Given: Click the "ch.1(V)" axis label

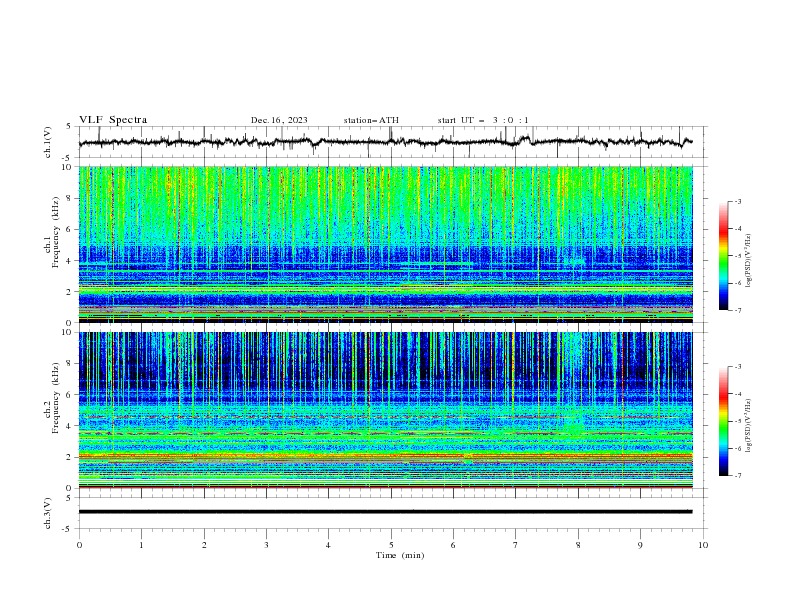Looking at the screenshot, I should click(48, 142).
